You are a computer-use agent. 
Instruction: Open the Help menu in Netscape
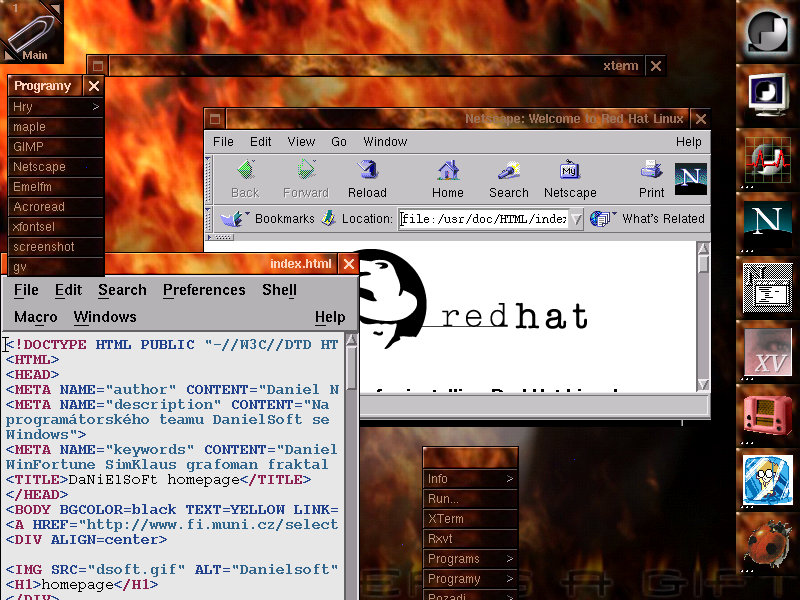(688, 141)
